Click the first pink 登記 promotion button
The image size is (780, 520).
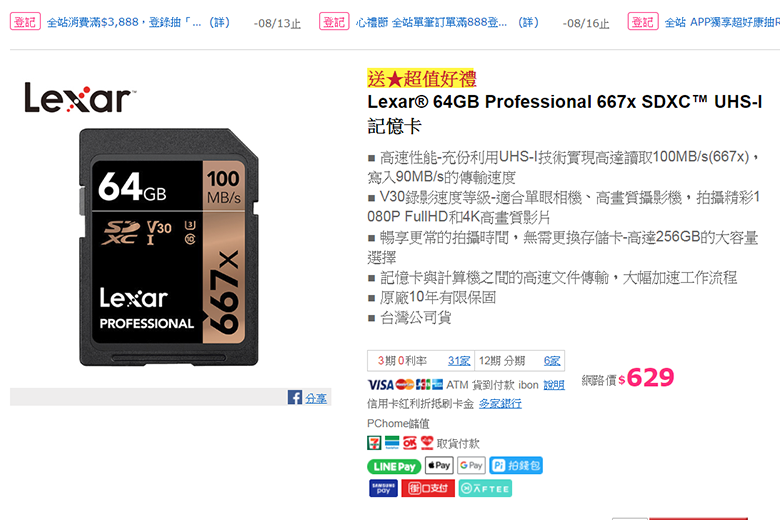(25, 21)
